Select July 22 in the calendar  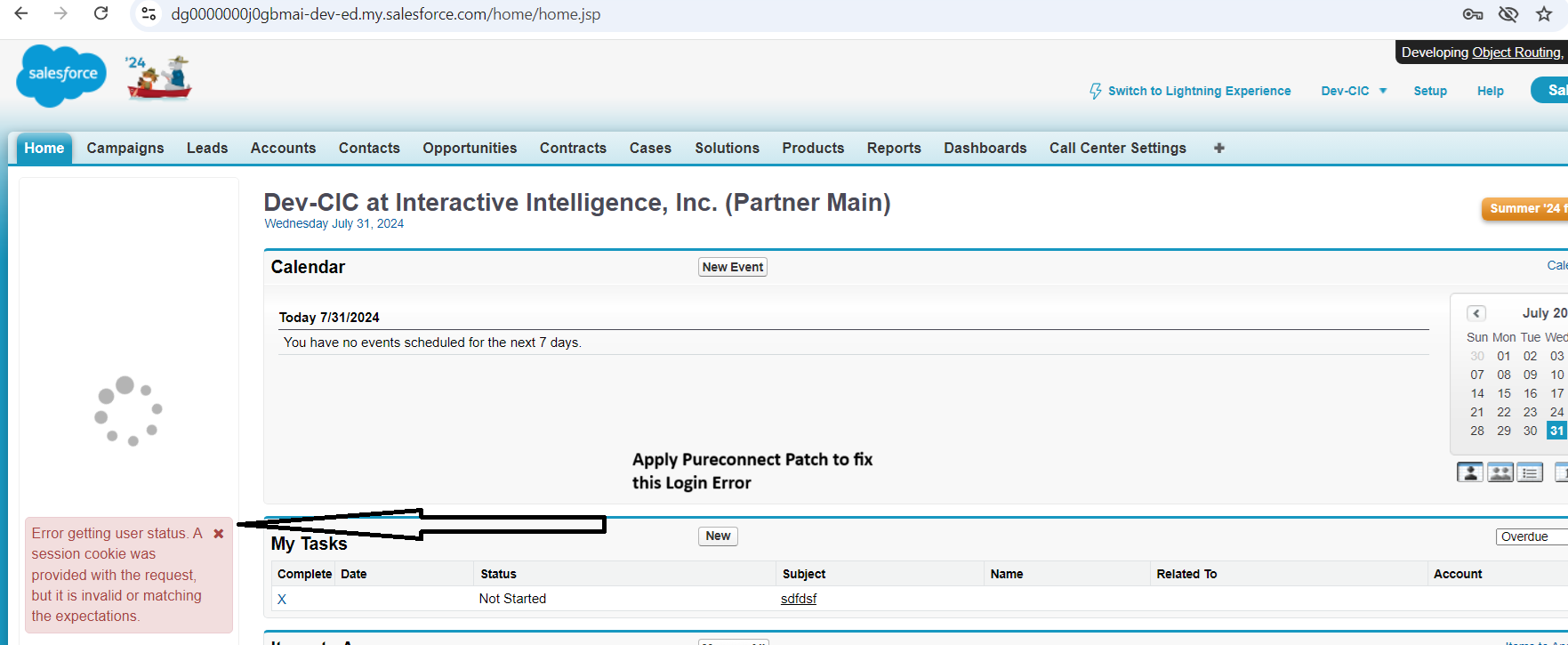(x=1503, y=412)
